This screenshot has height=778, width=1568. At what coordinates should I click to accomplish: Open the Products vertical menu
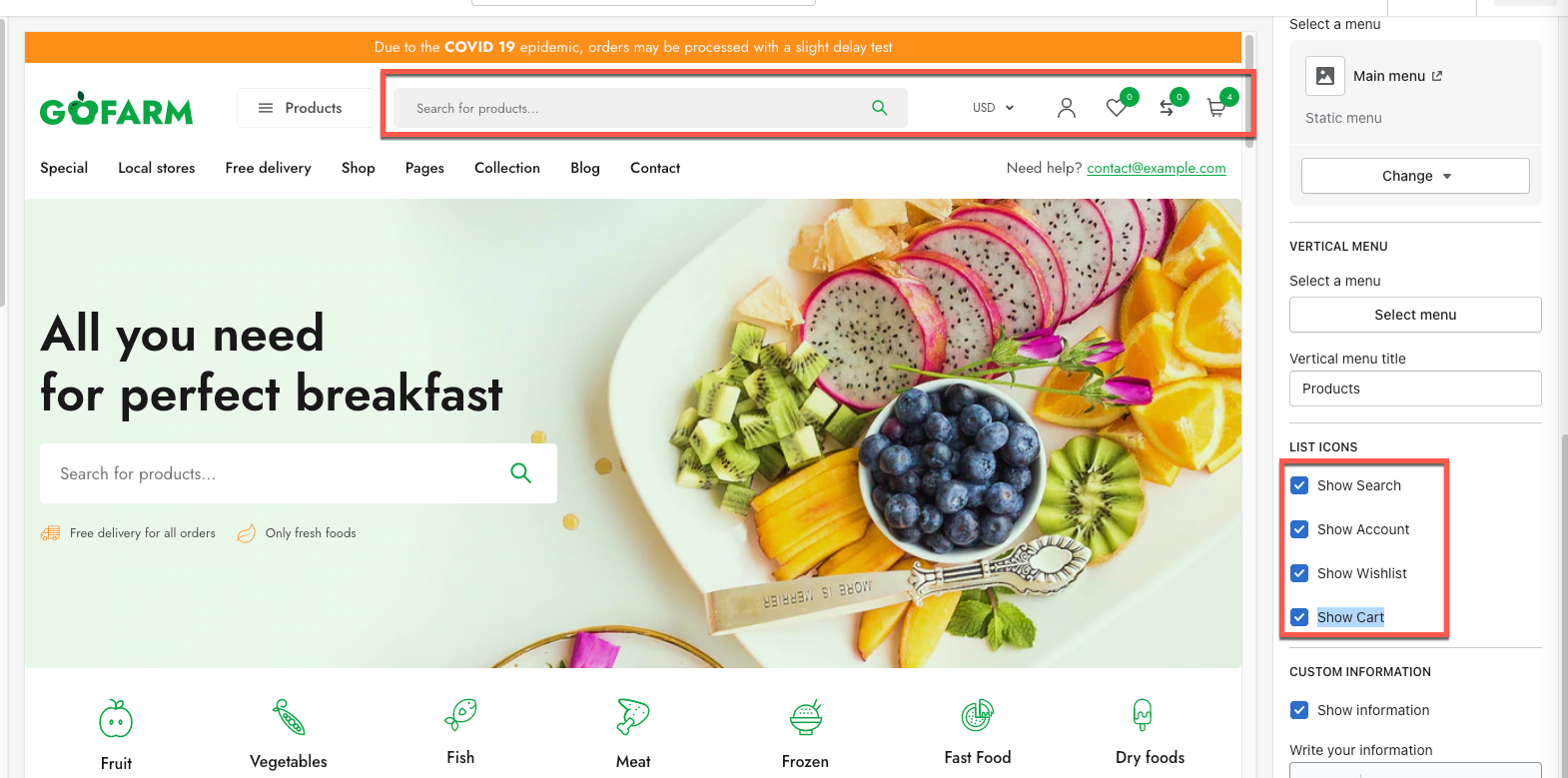306,108
